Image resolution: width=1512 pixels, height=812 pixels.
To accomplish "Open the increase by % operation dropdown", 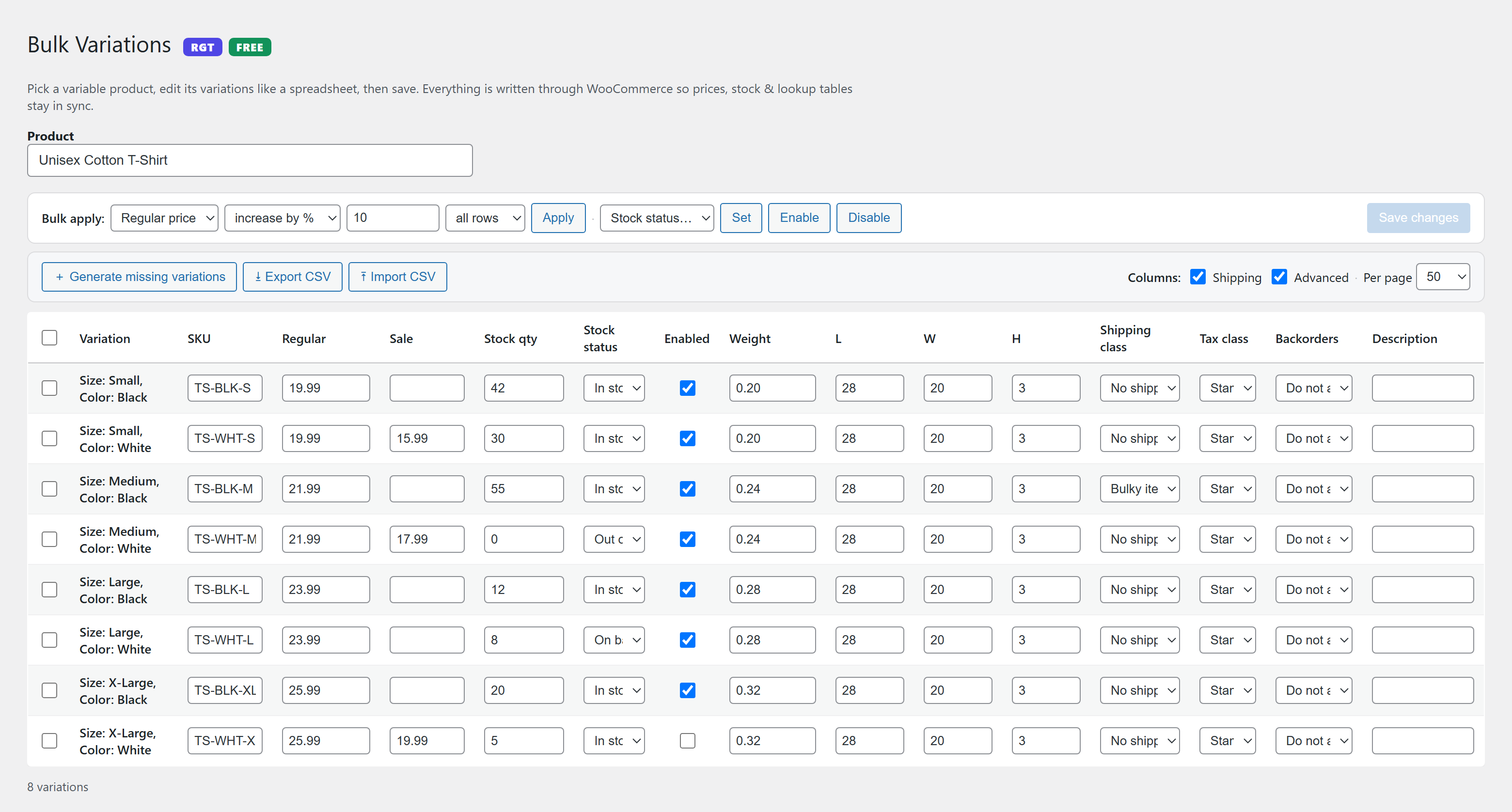I will (x=283, y=218).
